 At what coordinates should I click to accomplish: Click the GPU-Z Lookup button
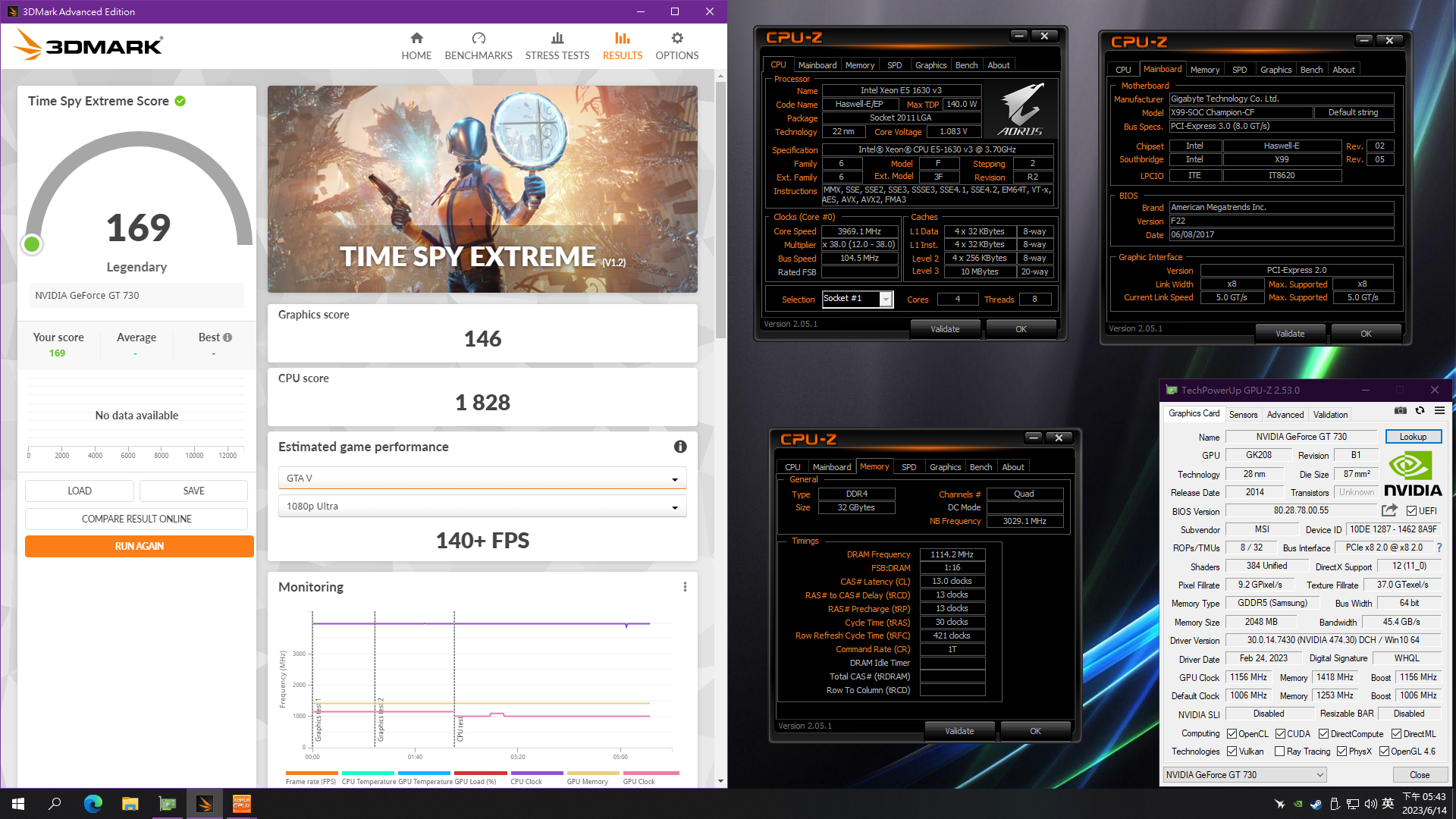1413,437
